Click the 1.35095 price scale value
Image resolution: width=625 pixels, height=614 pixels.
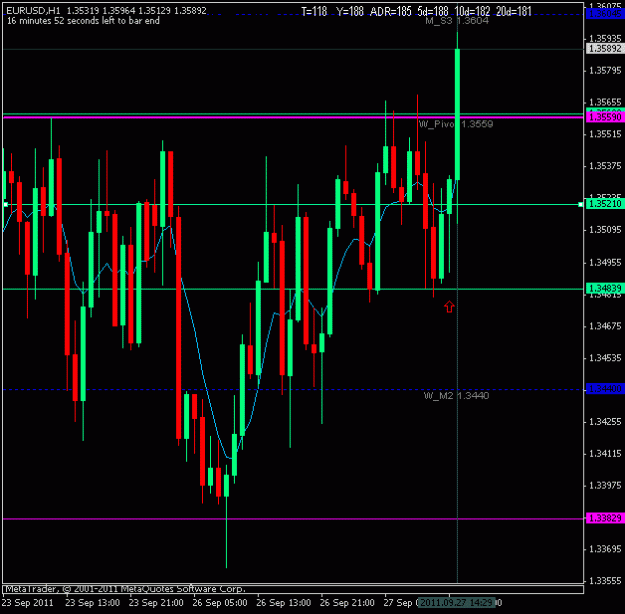pos(605,230)
